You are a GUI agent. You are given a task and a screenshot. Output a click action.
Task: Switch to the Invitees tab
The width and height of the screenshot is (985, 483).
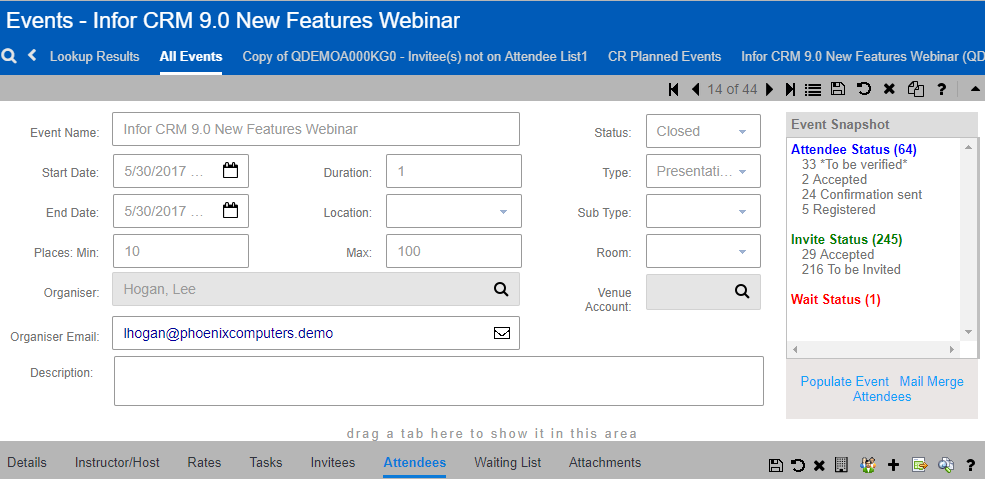(x=333, y=463)
